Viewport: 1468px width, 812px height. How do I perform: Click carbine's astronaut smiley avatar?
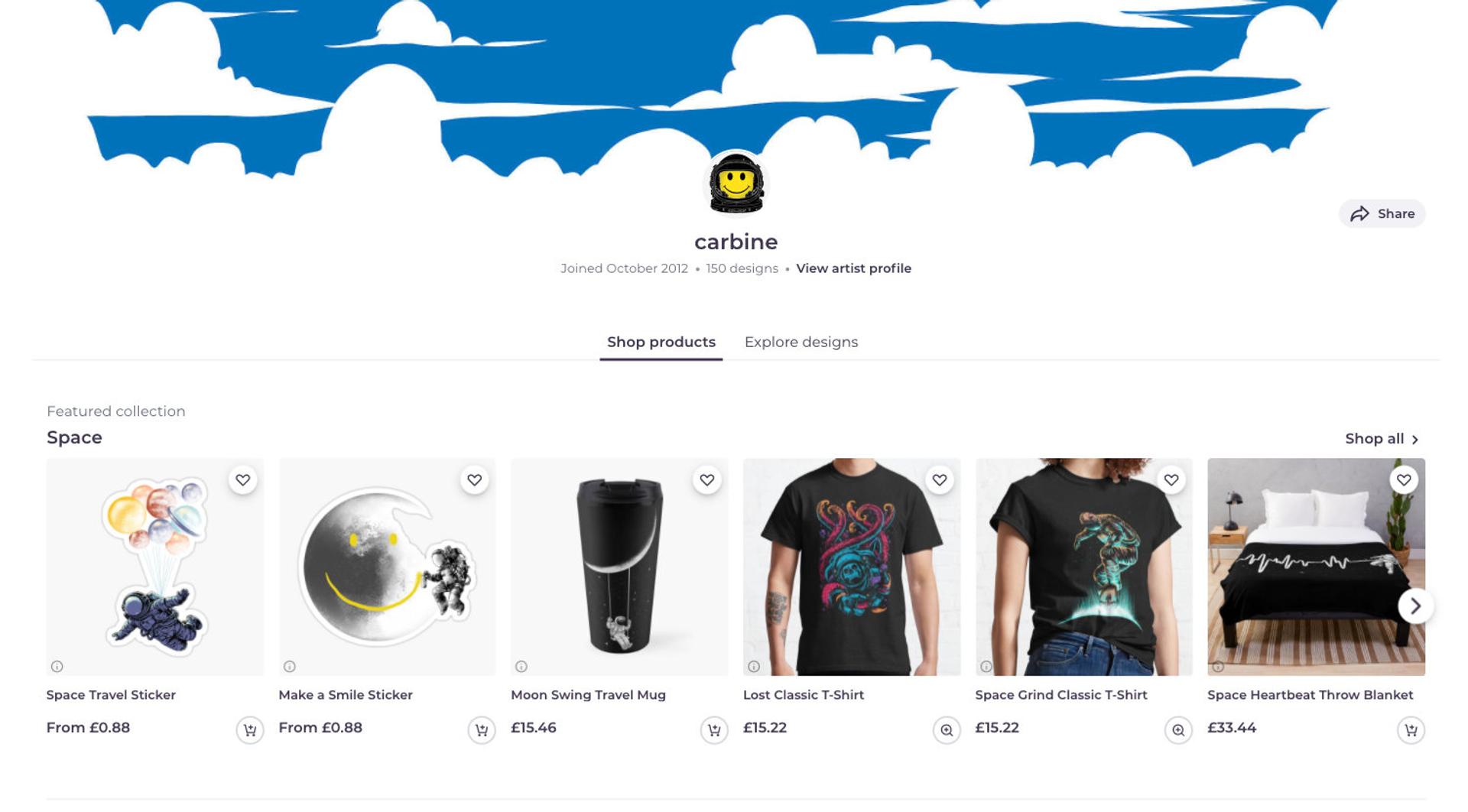(x=736, y=184)
